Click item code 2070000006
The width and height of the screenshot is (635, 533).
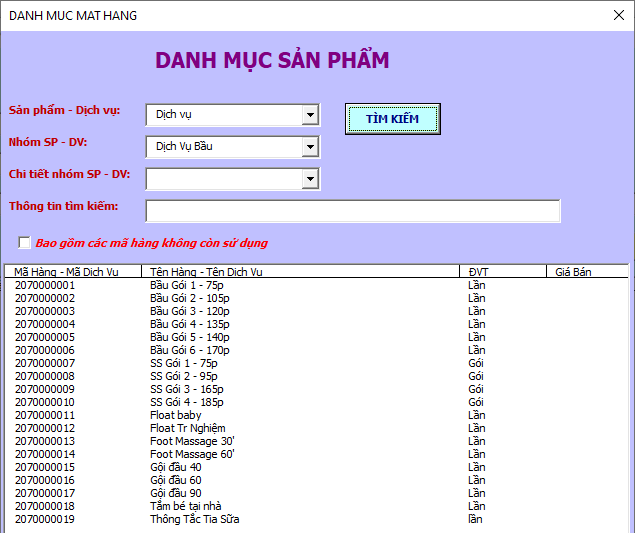click(45, 350)
